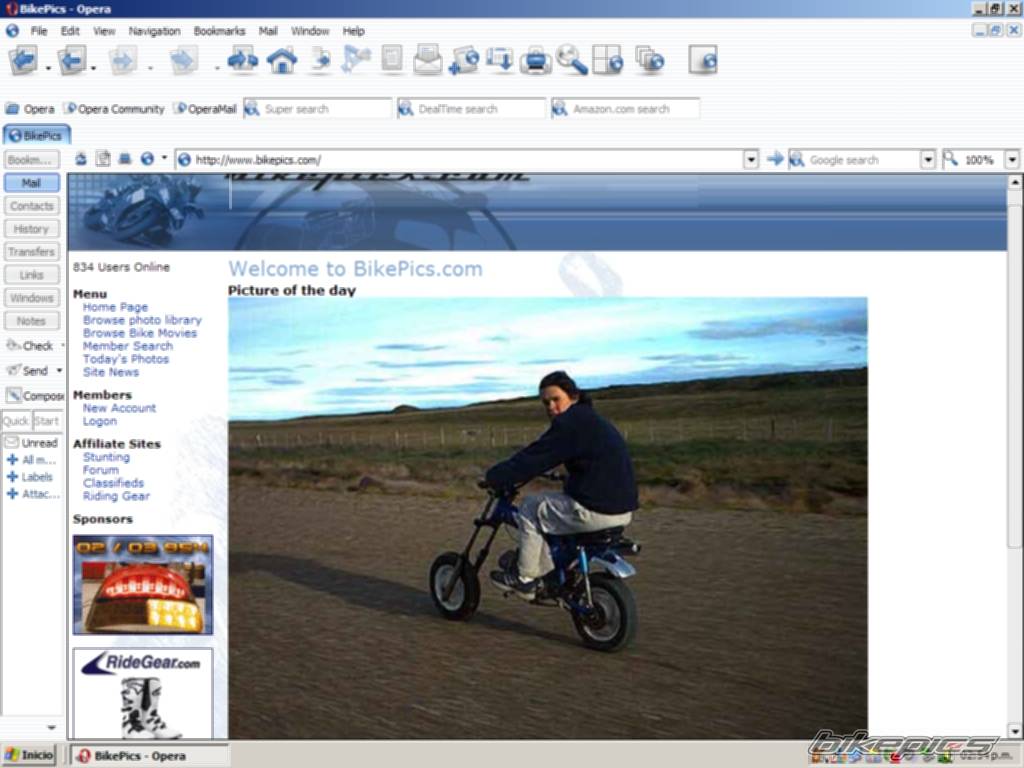Click the Quick find mail field
The width and height of the screenshot is (1024, 768).
point(16,421)
